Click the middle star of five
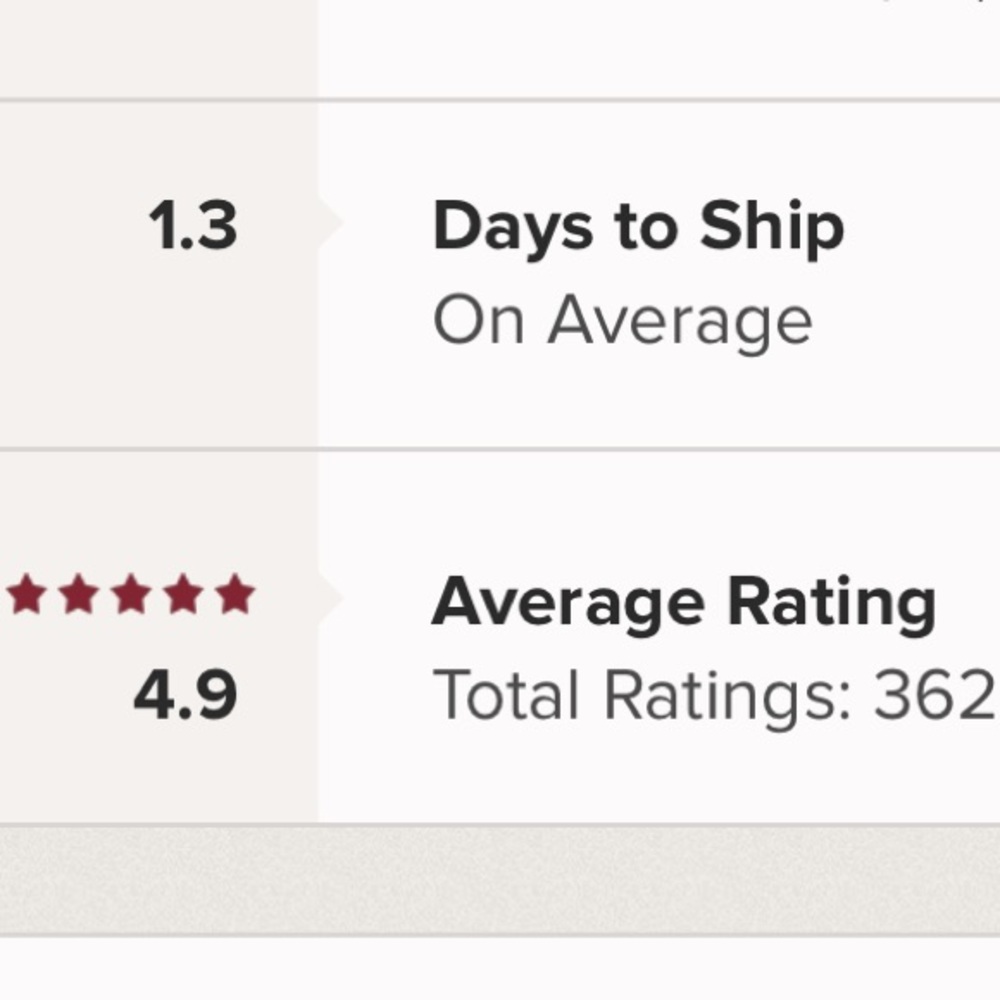 131,595
